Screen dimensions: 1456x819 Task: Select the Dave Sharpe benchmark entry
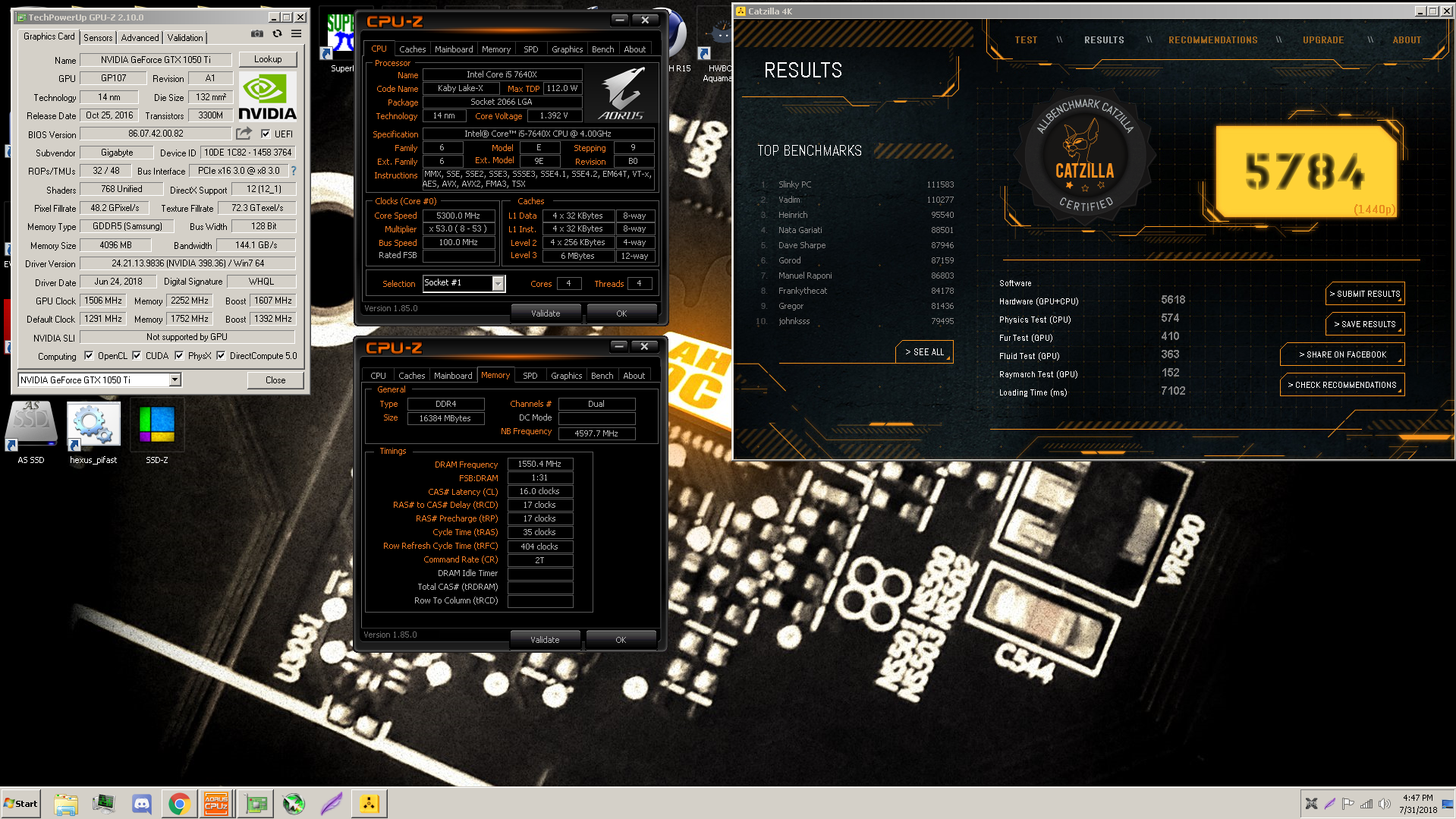tap(857, 245)
